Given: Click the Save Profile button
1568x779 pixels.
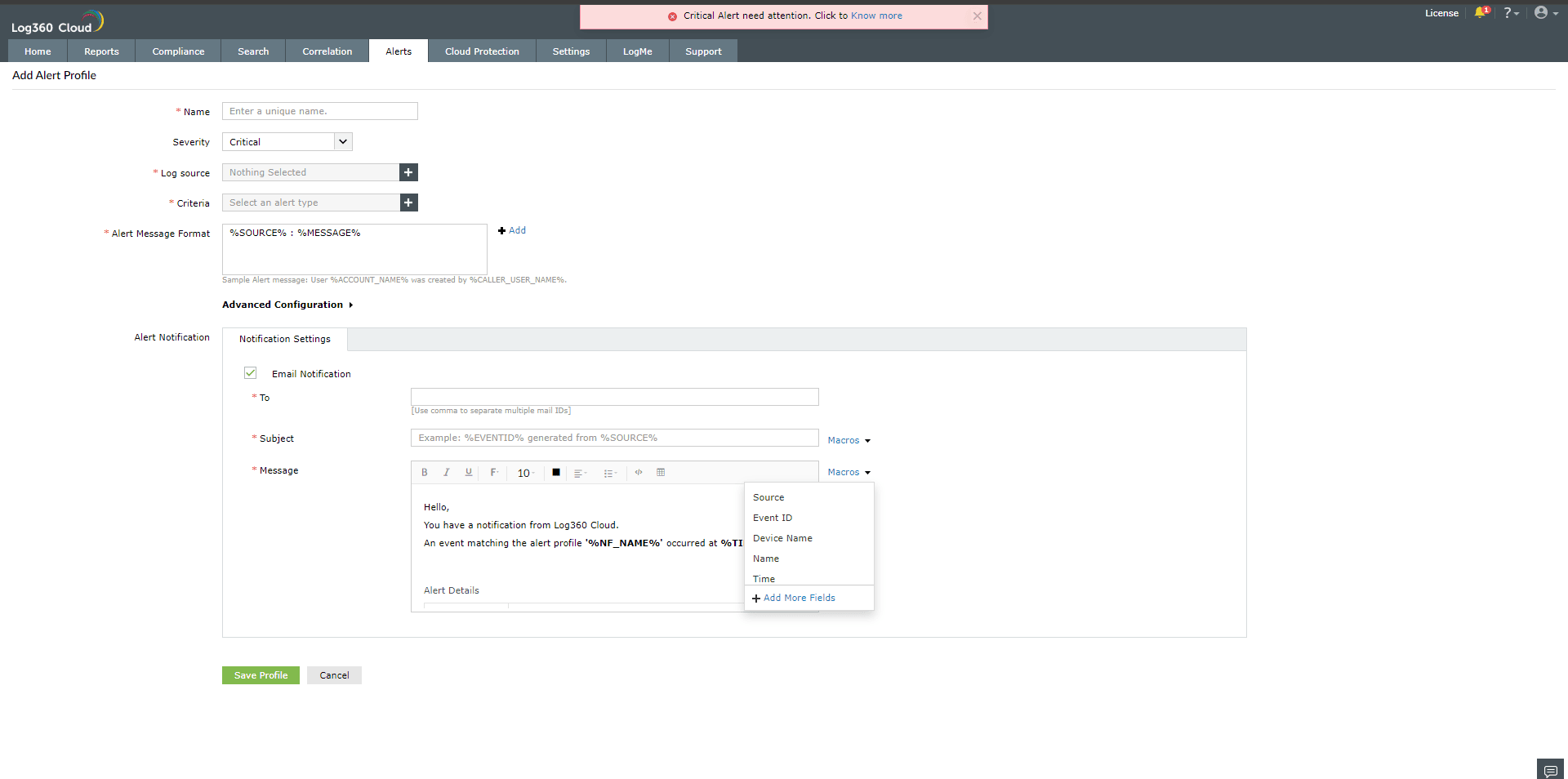Looking at the screenshot, I should coord(260,675).
